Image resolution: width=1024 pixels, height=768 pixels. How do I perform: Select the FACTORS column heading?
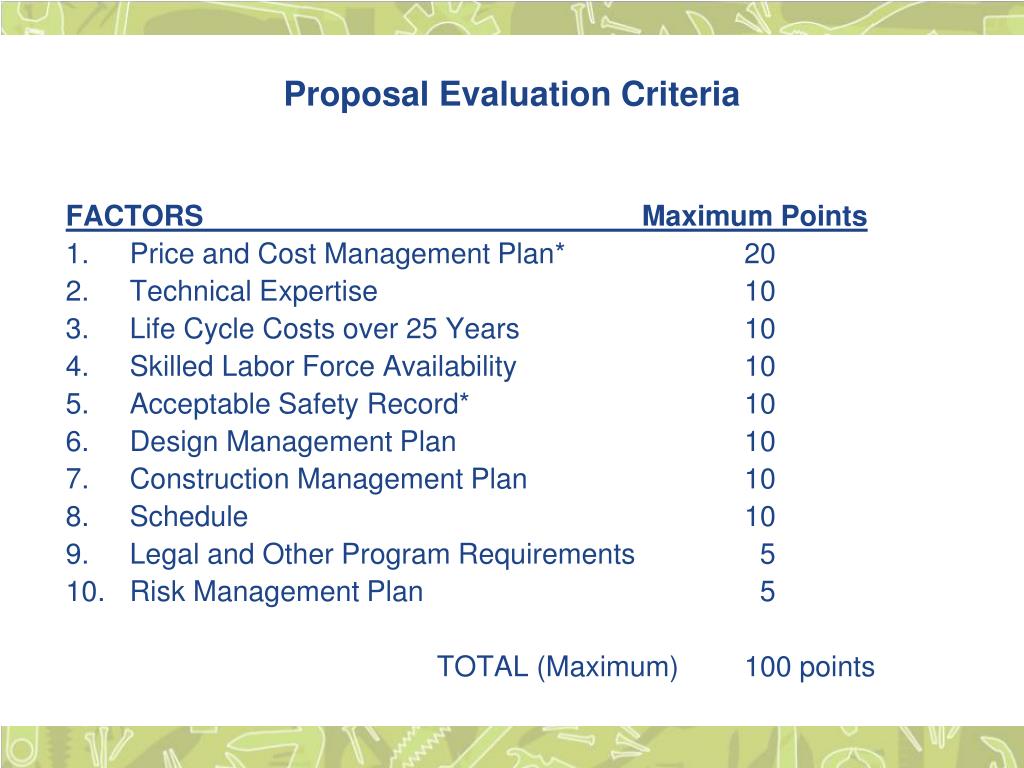click(x=135, y=216)
